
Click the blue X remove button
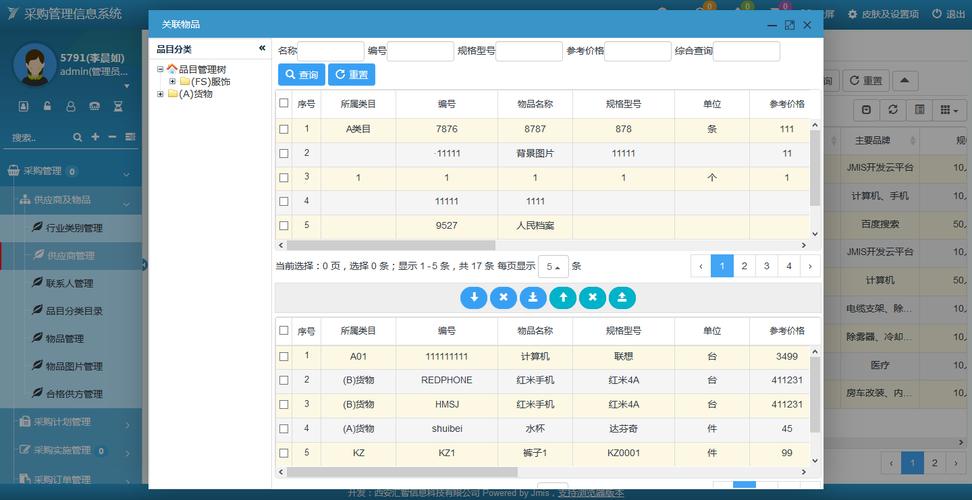(x=503, y=298)
